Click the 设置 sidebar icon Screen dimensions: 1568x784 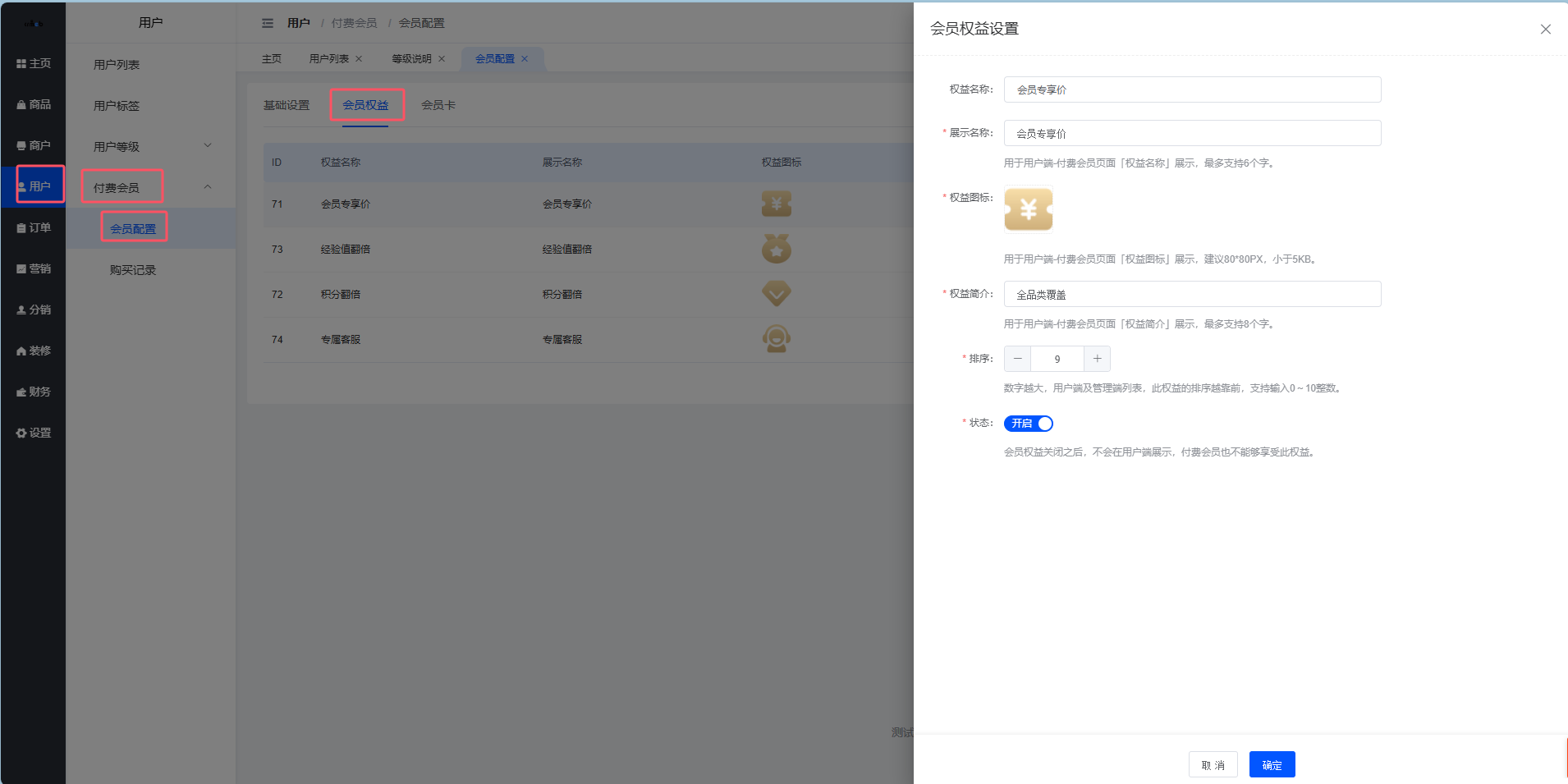33,433
